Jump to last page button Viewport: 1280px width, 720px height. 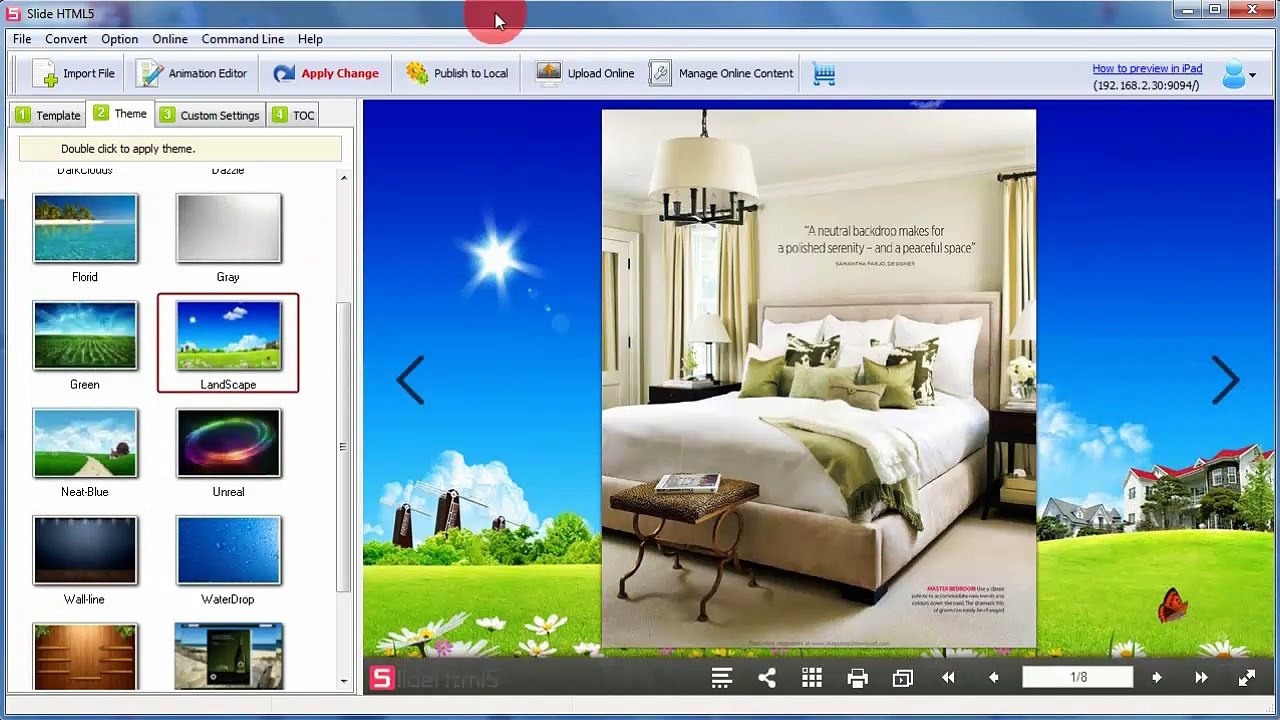point(1201,678)
